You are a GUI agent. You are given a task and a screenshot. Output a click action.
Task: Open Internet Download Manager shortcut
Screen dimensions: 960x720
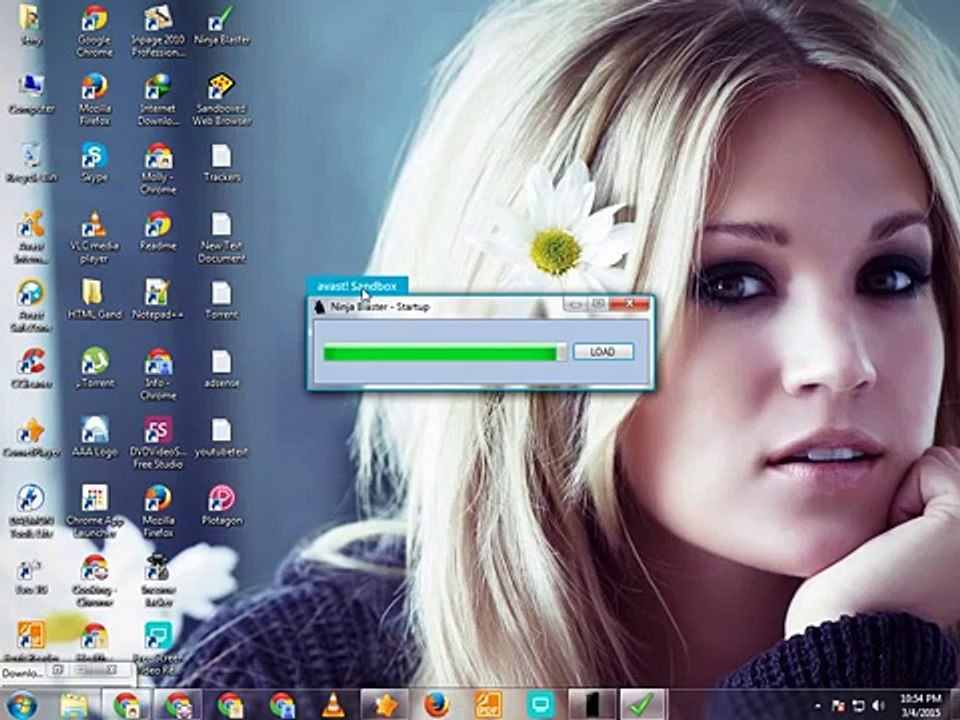tap(158, 100)
